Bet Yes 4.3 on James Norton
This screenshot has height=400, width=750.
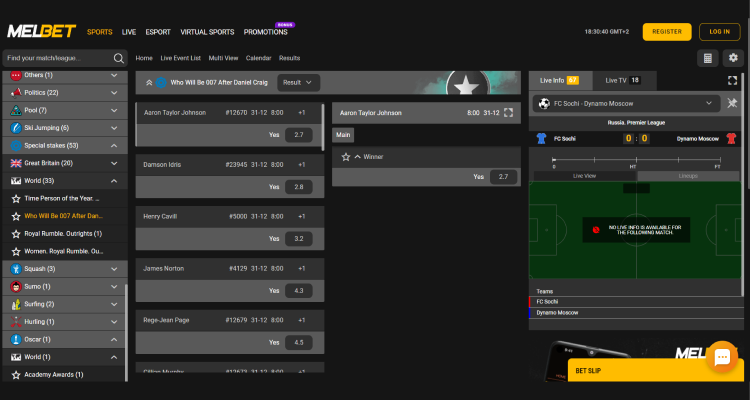[299, 291]
